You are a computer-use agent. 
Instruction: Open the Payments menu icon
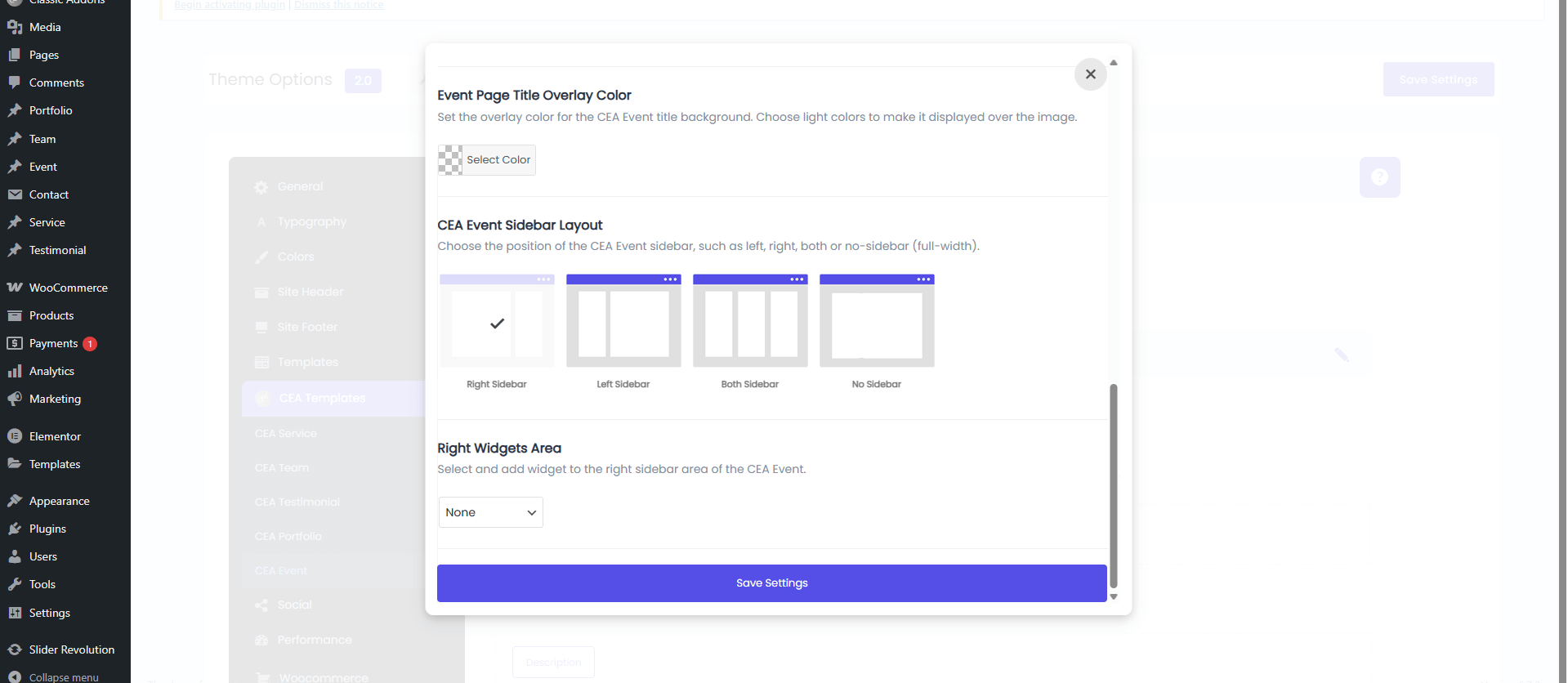[x=15, y=343]
